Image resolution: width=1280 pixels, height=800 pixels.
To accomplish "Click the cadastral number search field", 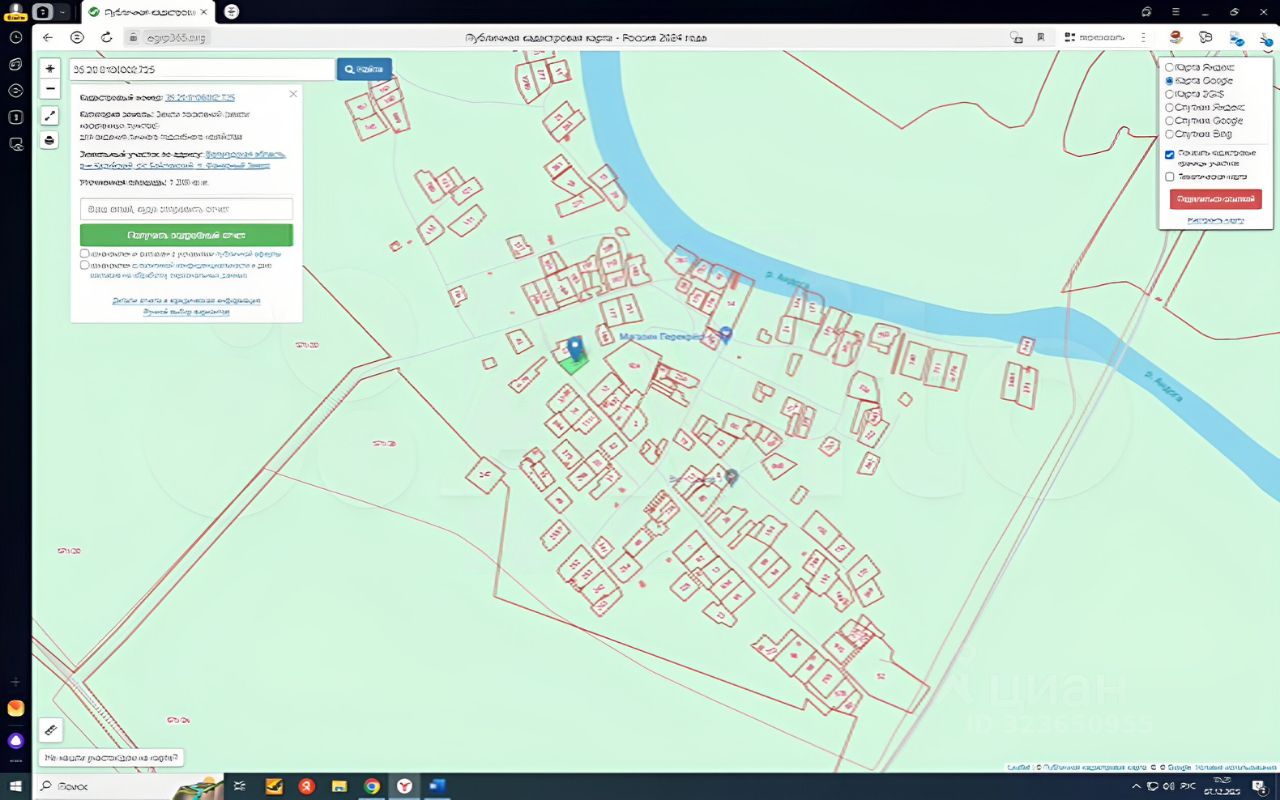I will [201, 69].
